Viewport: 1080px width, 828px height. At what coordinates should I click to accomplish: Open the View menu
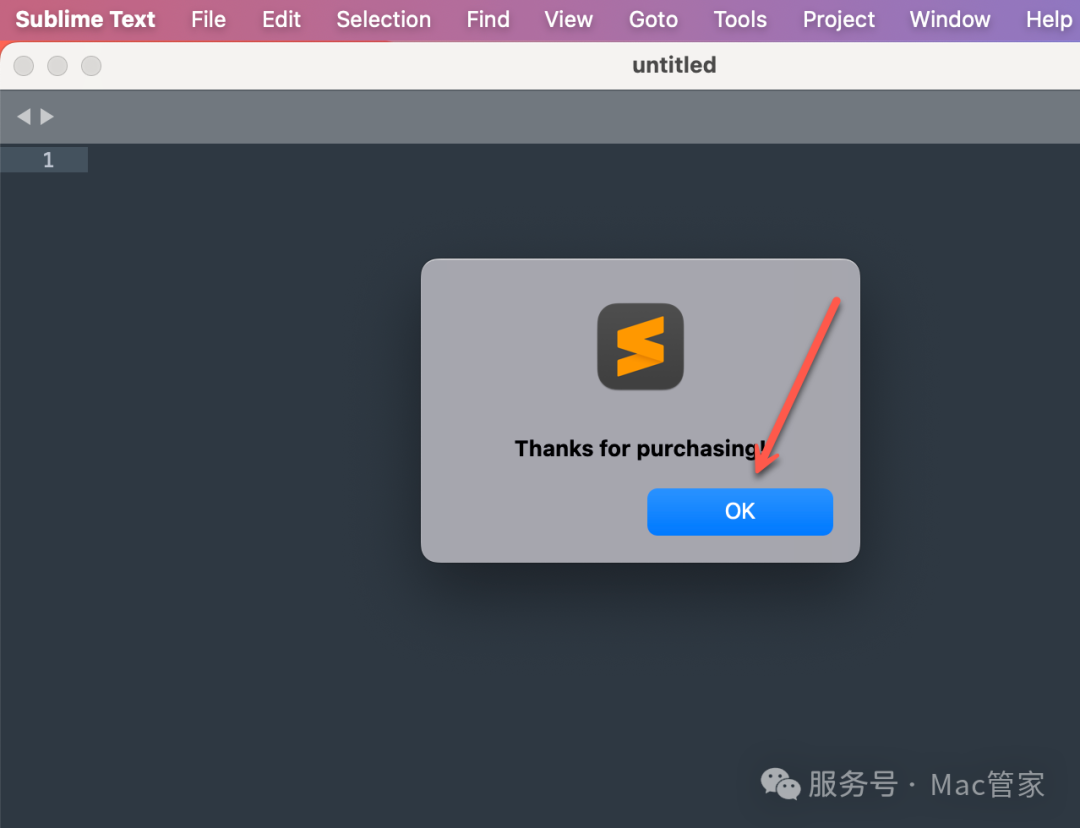(569, 20)
